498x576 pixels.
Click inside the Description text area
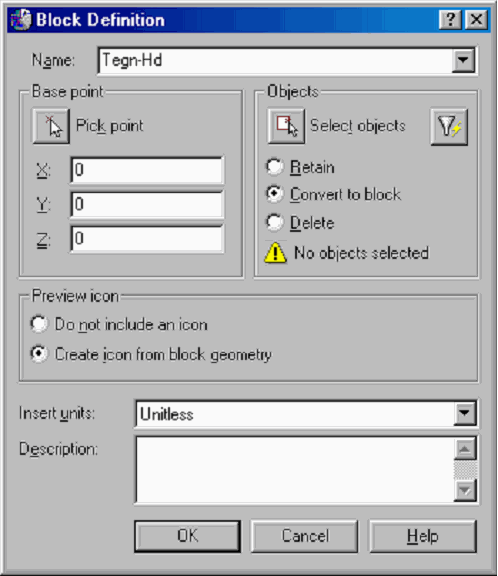295,470
